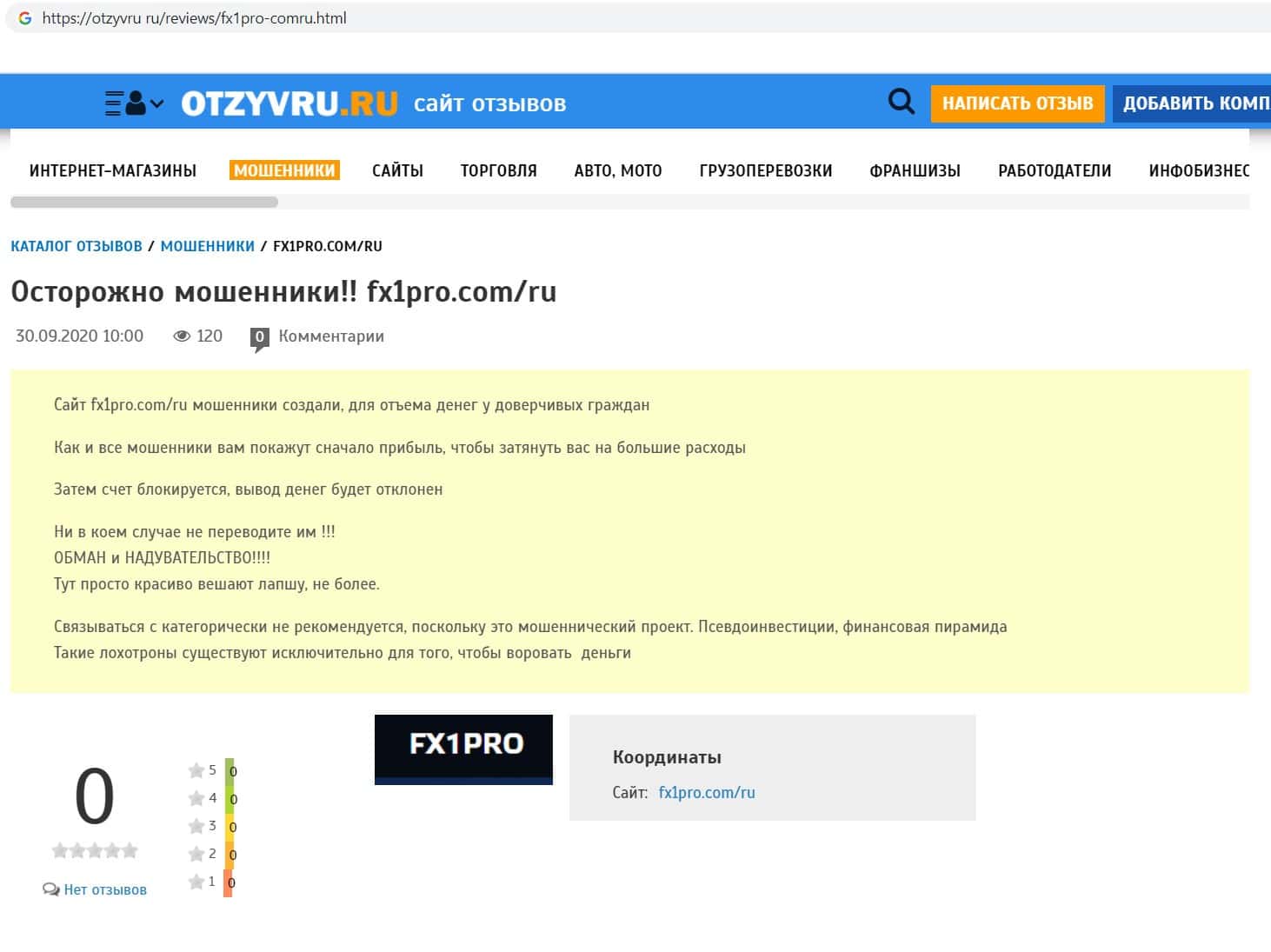Click the Координаты heading
The image size is (1271, 952).
(667, 757)
